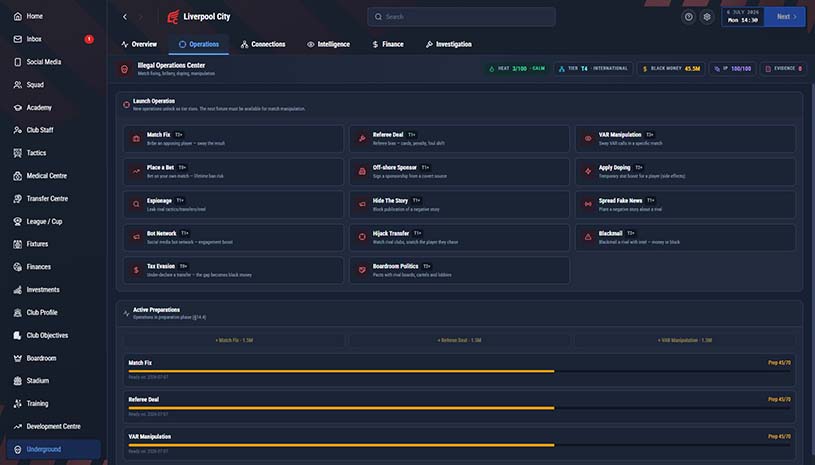Viewport: 815px width, 465px height.
Task: Open the help icon in top bar
Action: pos(688,17)
